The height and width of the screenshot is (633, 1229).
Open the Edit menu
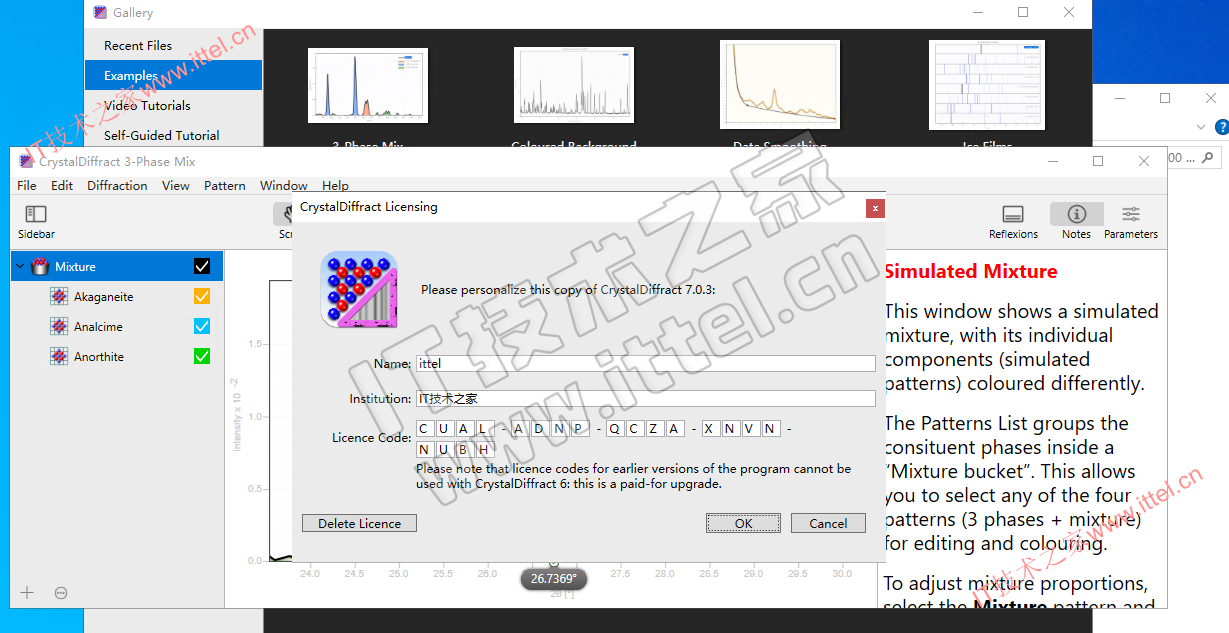tap(62, 185)
